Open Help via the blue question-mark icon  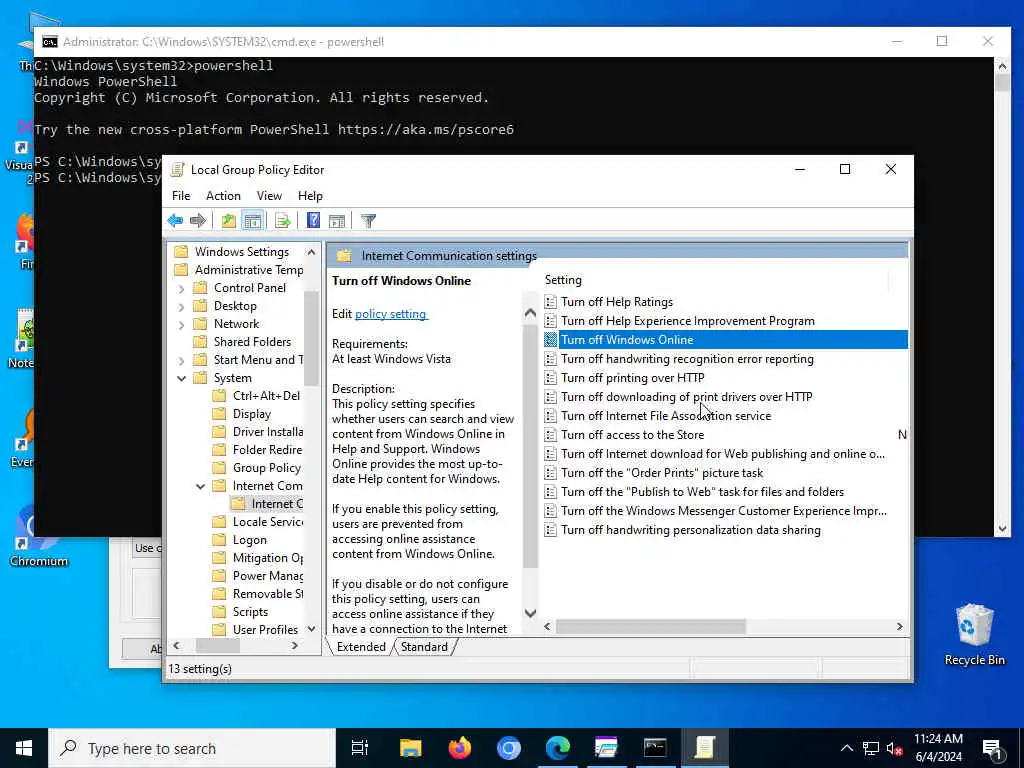click(x=313, y=221)
